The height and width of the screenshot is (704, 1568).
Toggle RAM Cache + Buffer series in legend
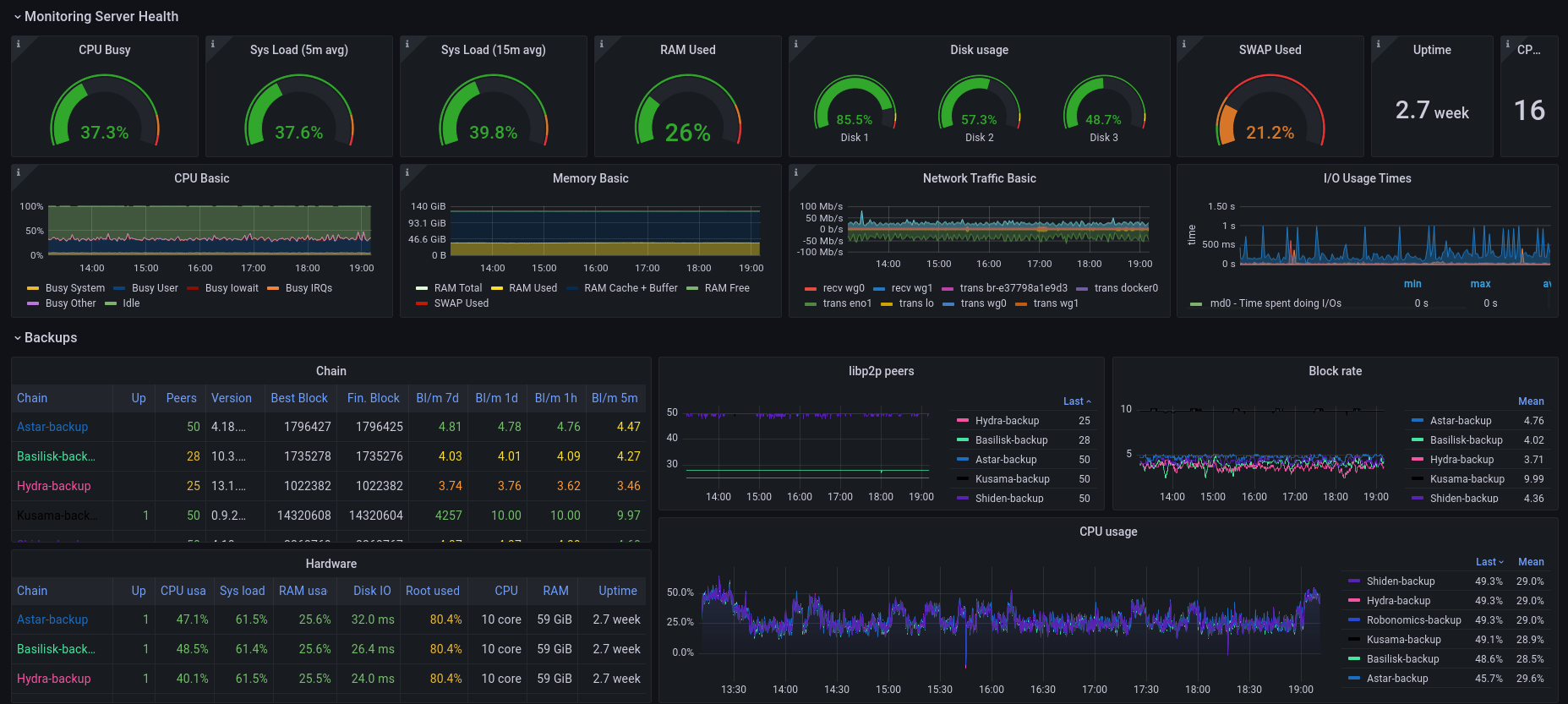(x=630, y=288)
